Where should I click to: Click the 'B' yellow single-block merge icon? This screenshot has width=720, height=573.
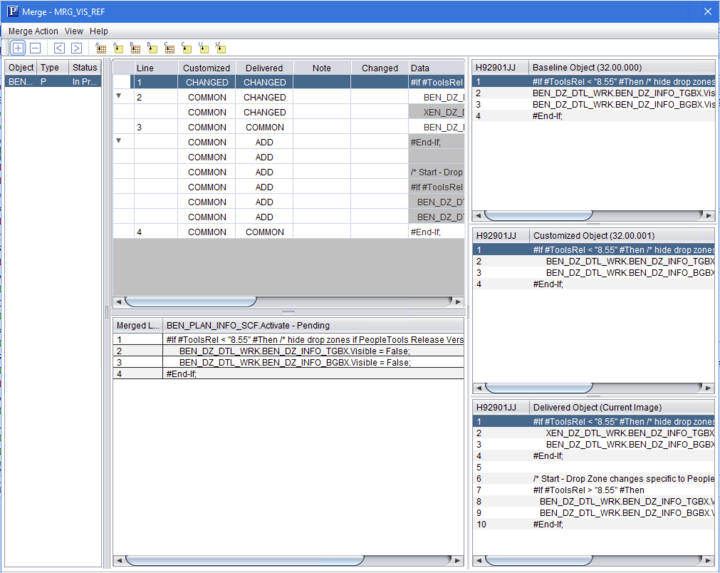click(x=152, y=48)
